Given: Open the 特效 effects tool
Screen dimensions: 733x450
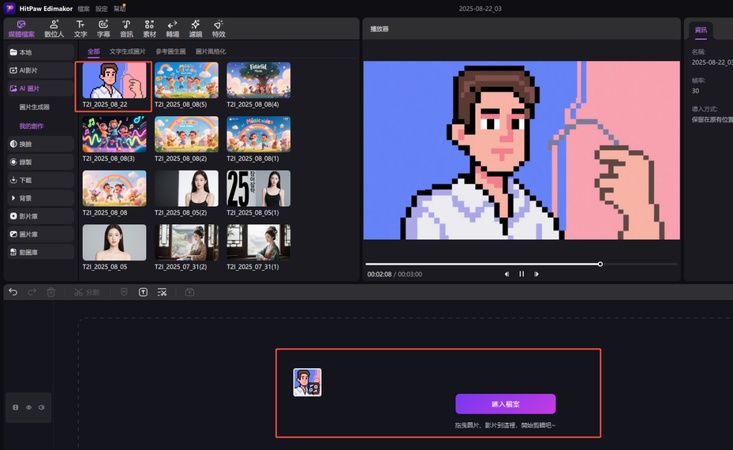Looking at the screenshot, I should pos(218,29).
